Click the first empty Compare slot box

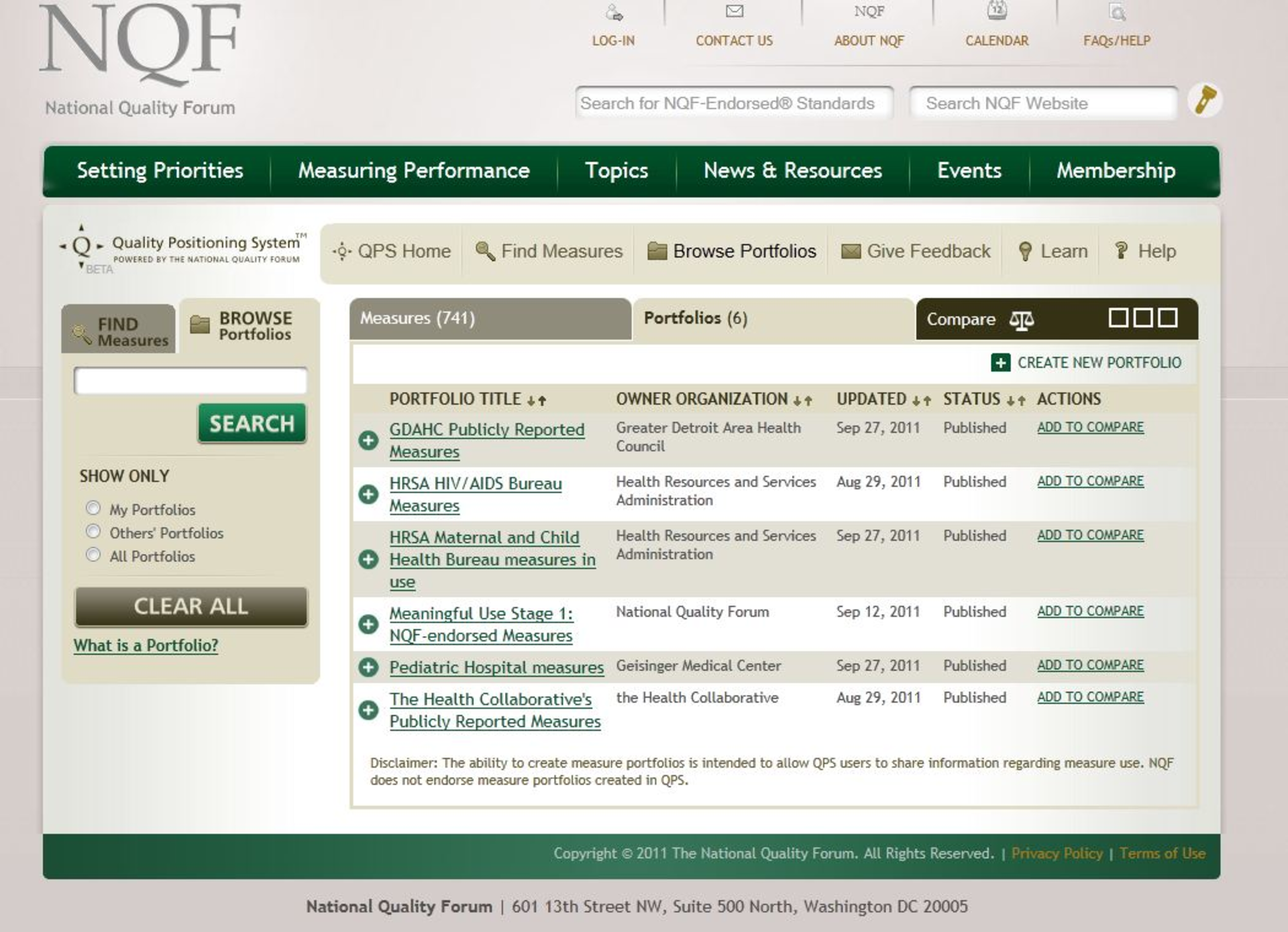pos(1118,318)
